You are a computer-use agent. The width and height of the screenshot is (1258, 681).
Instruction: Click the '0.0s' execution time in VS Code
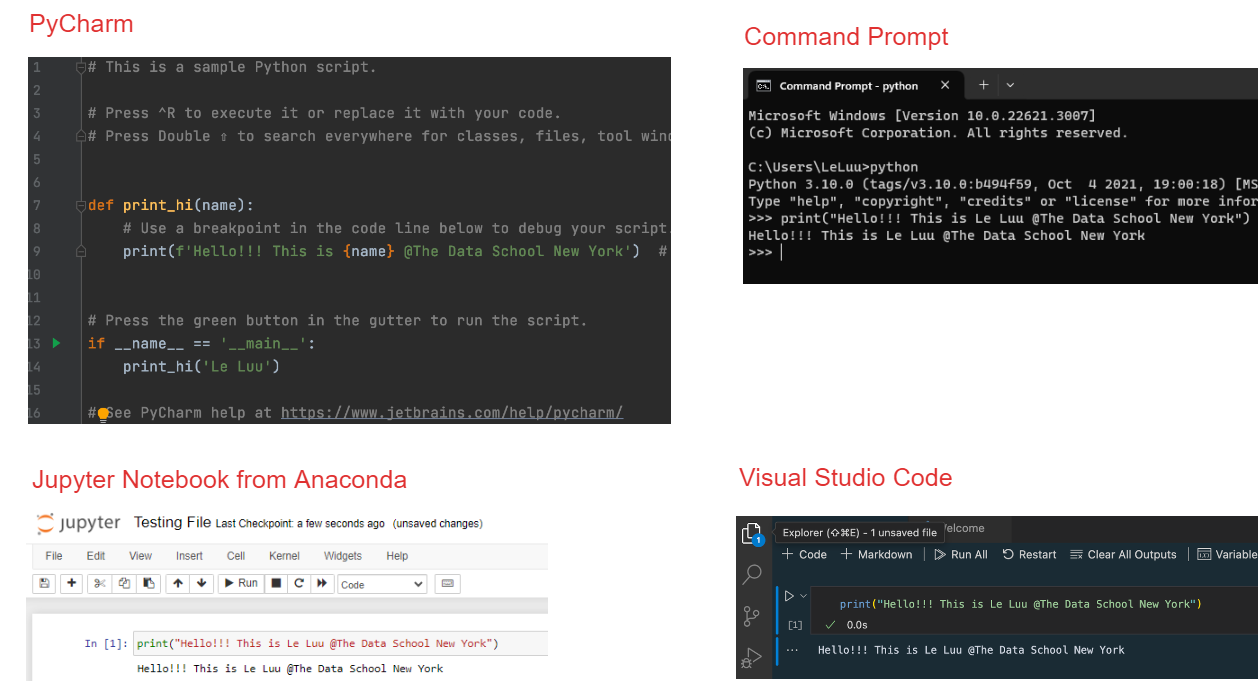click(857, 625)
